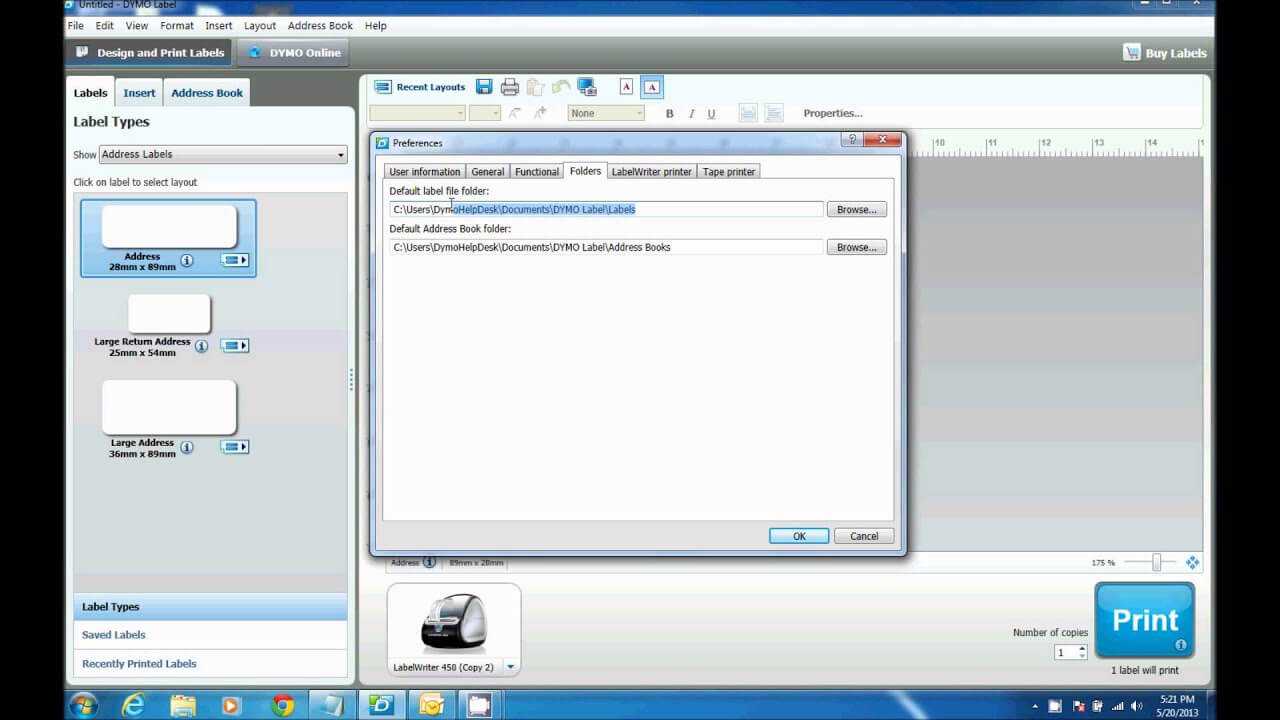Open Google Chrome from the taskbar
1280x720 pixels.
(282, 705)
